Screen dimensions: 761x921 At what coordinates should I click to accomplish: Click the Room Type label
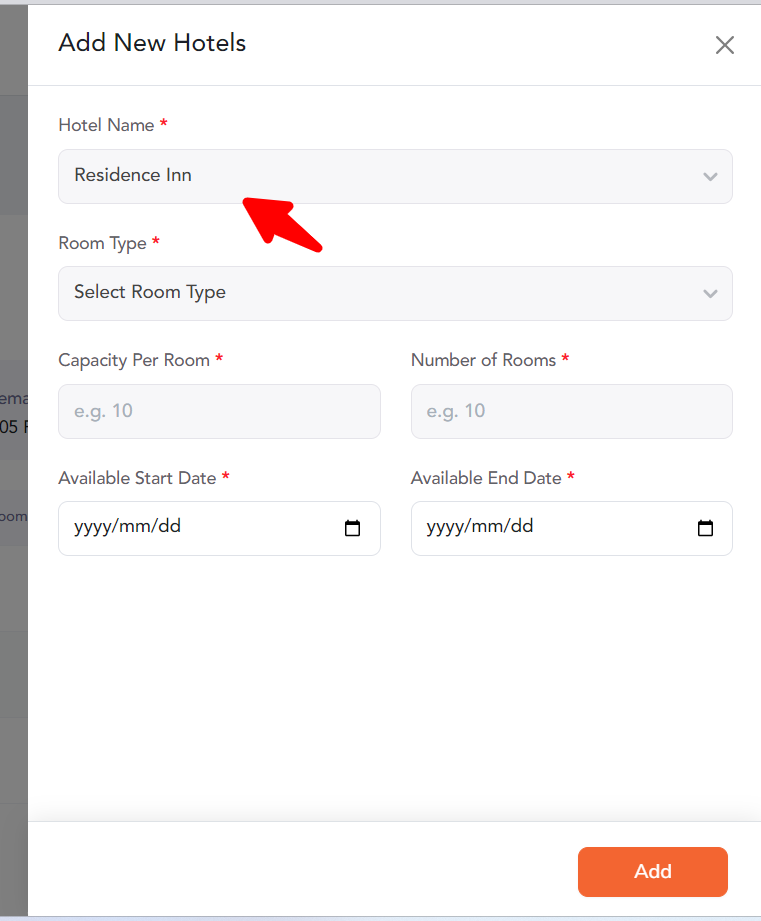pos(104,243)
